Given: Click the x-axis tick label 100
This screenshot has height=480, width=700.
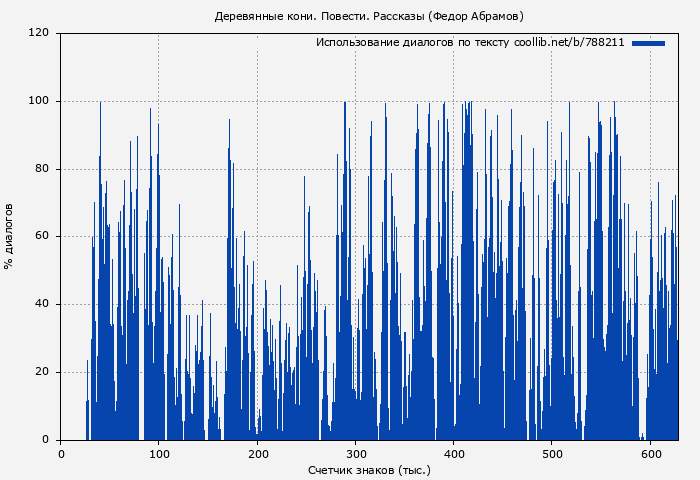Looking at the screenshot, I should click(x=159, y=453).
